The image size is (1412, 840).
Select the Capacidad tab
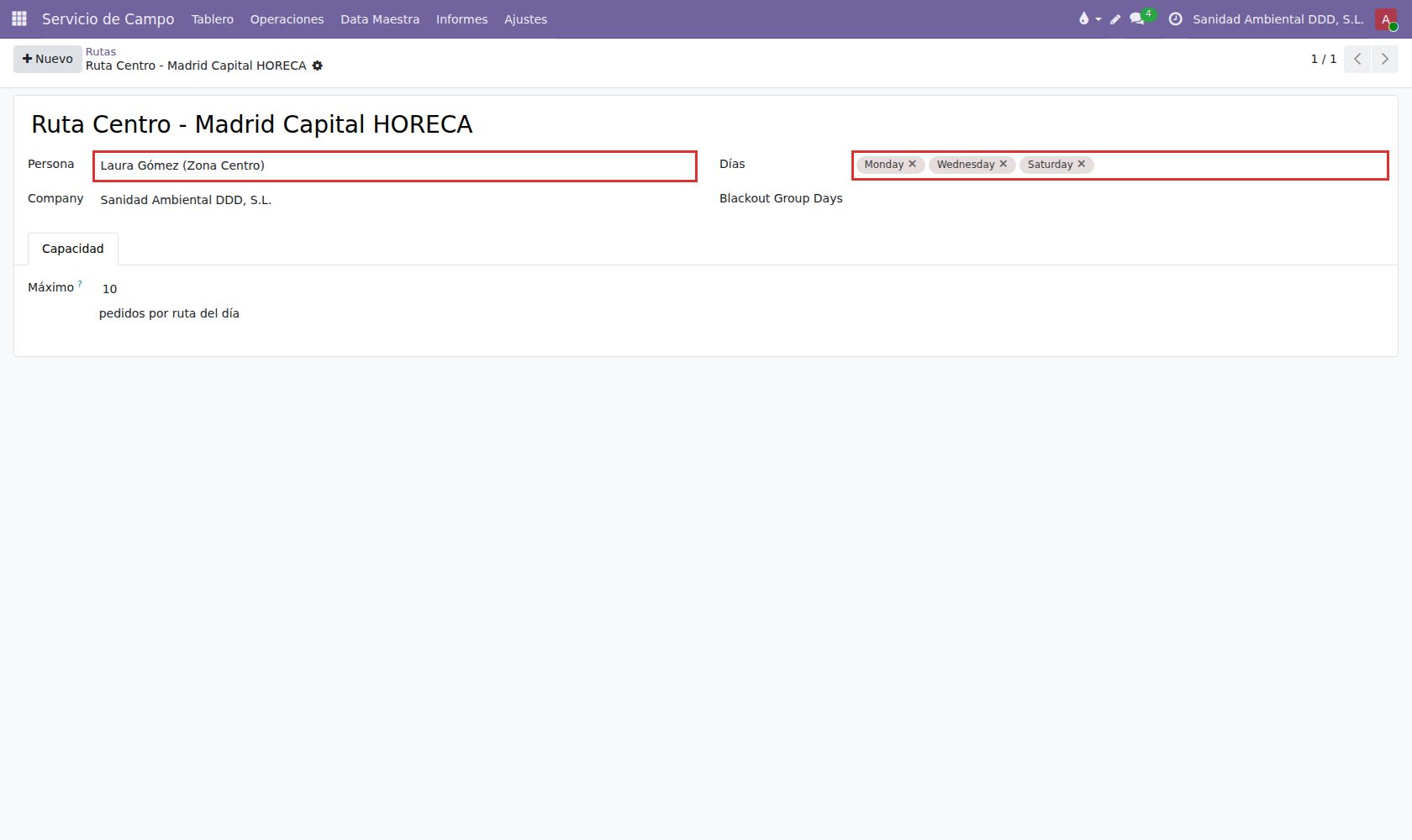pyautogui.click(x=73, y=249)
